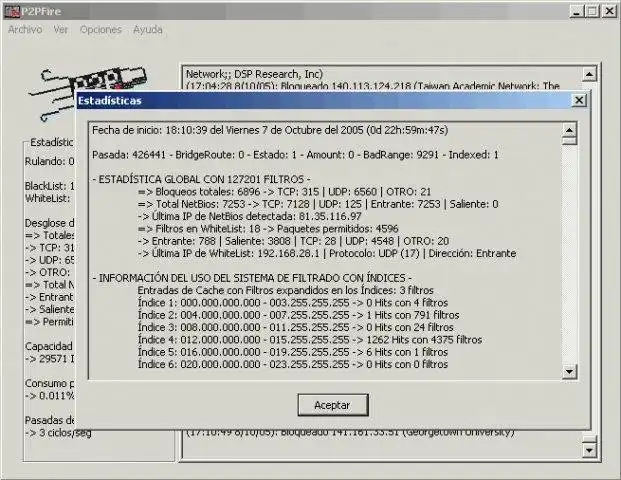The image size is (621, 480).
Task: Click the 'Índice 2: 004.000.000.000' row
Action: pos(298,315)
